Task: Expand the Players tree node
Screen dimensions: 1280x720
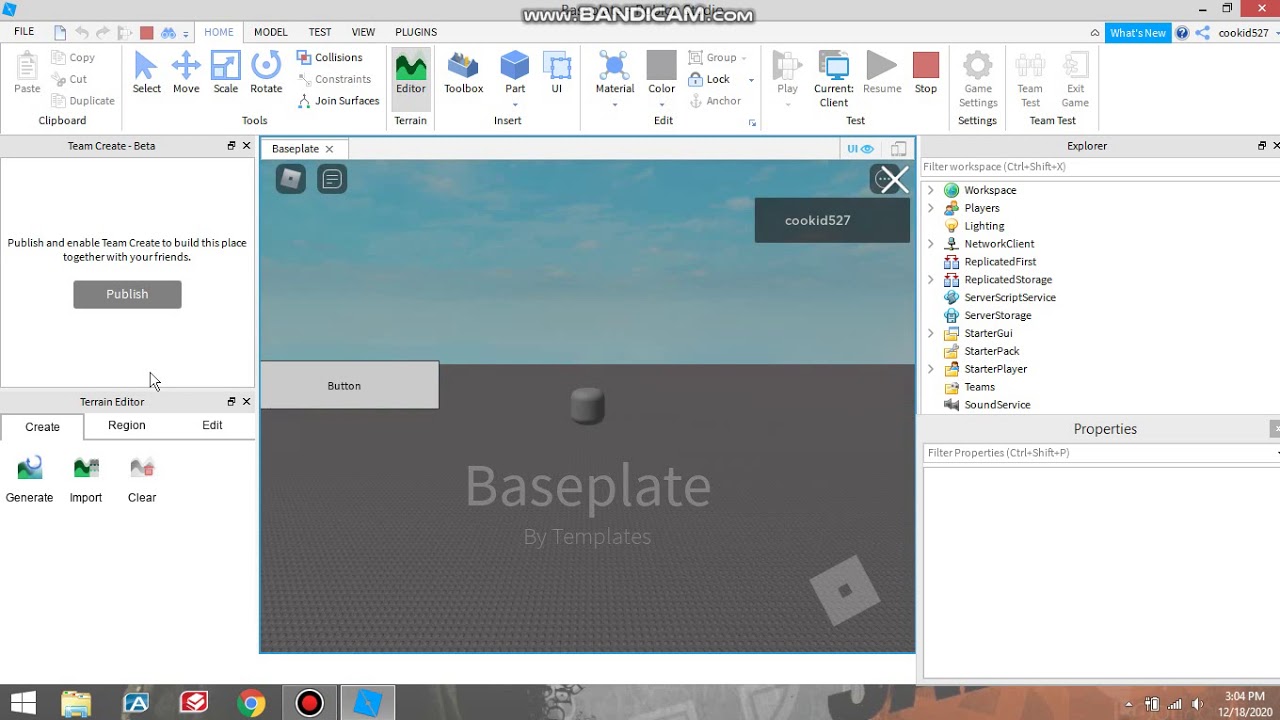Action: click(x=931, y=208)
